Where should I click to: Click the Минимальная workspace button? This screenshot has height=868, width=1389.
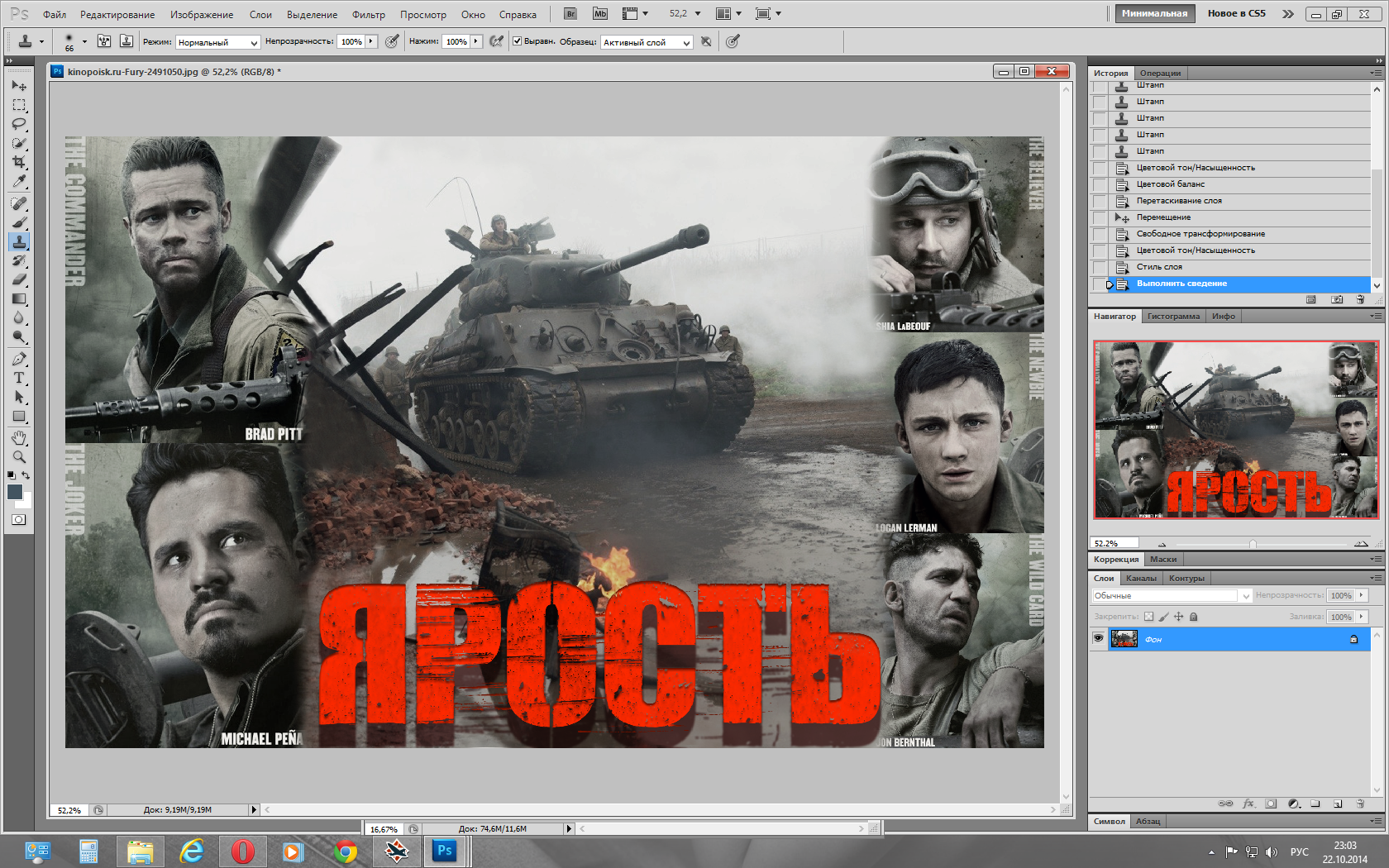[x=1154, y=13]
